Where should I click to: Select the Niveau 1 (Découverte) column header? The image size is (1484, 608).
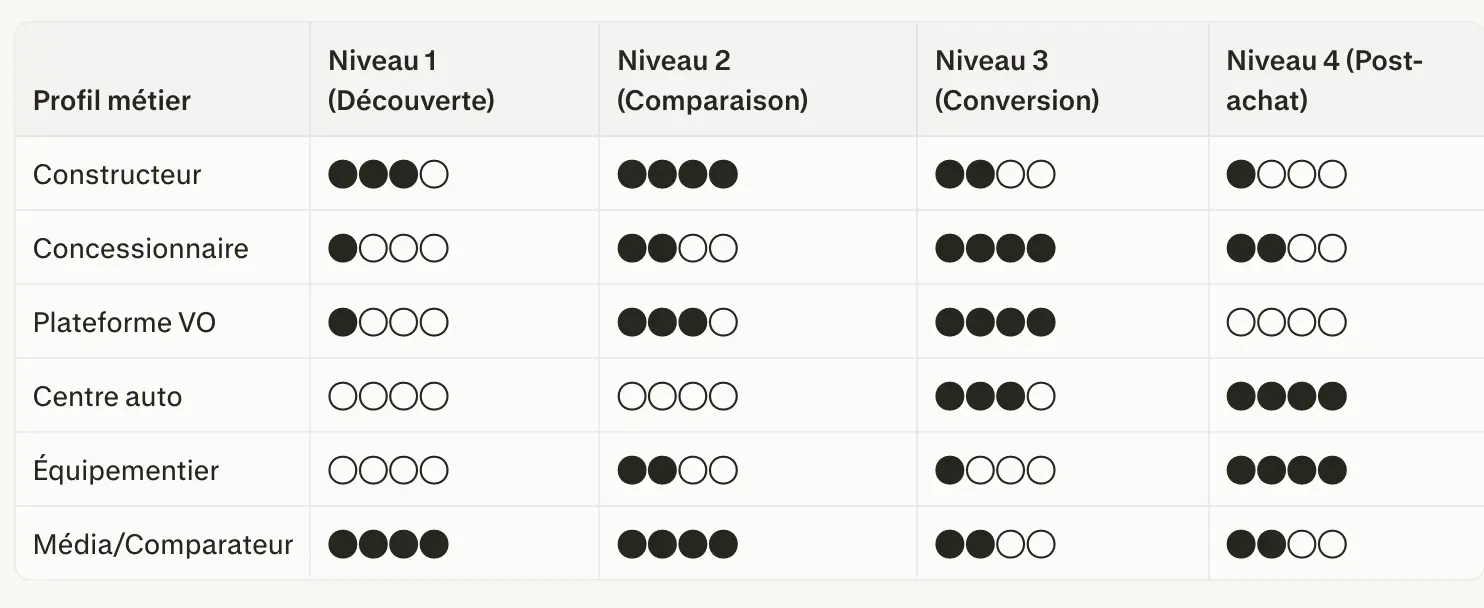tap(411, 80)
